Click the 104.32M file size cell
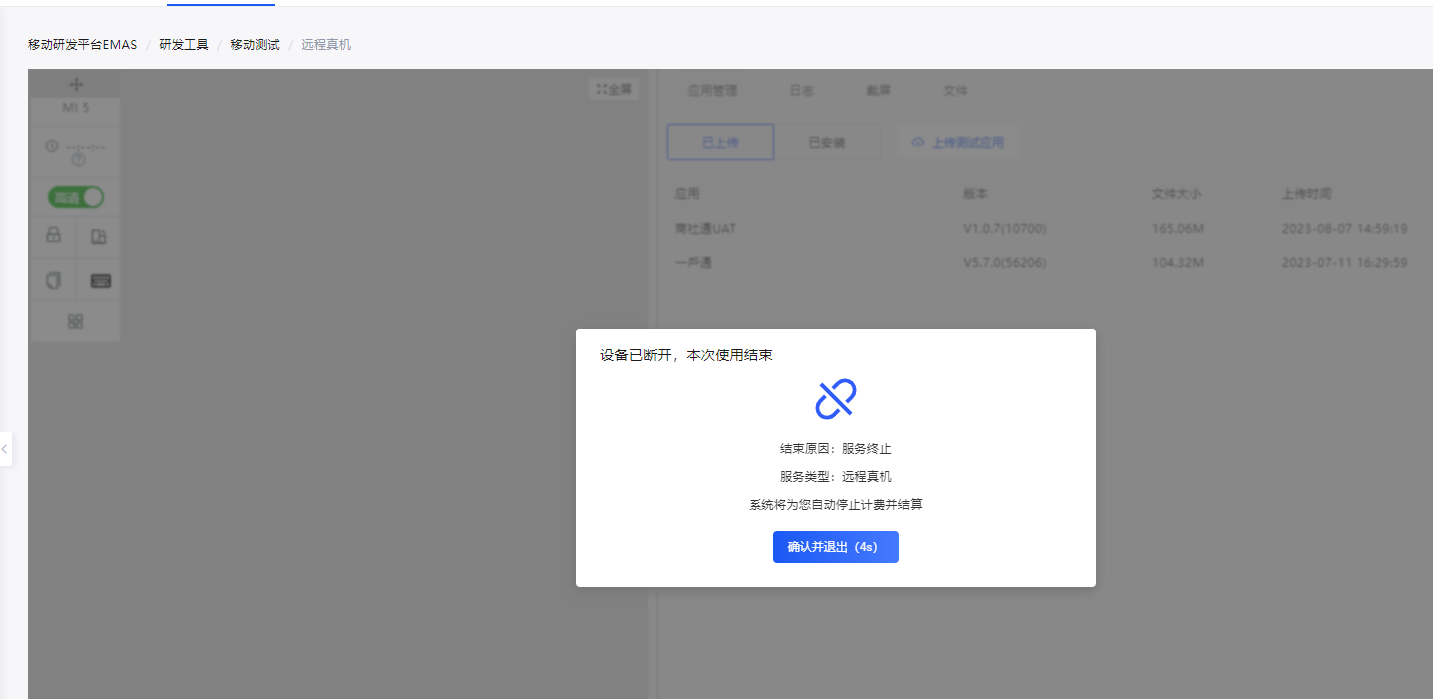This screenshot has height=699, width=1433. 1178,263
